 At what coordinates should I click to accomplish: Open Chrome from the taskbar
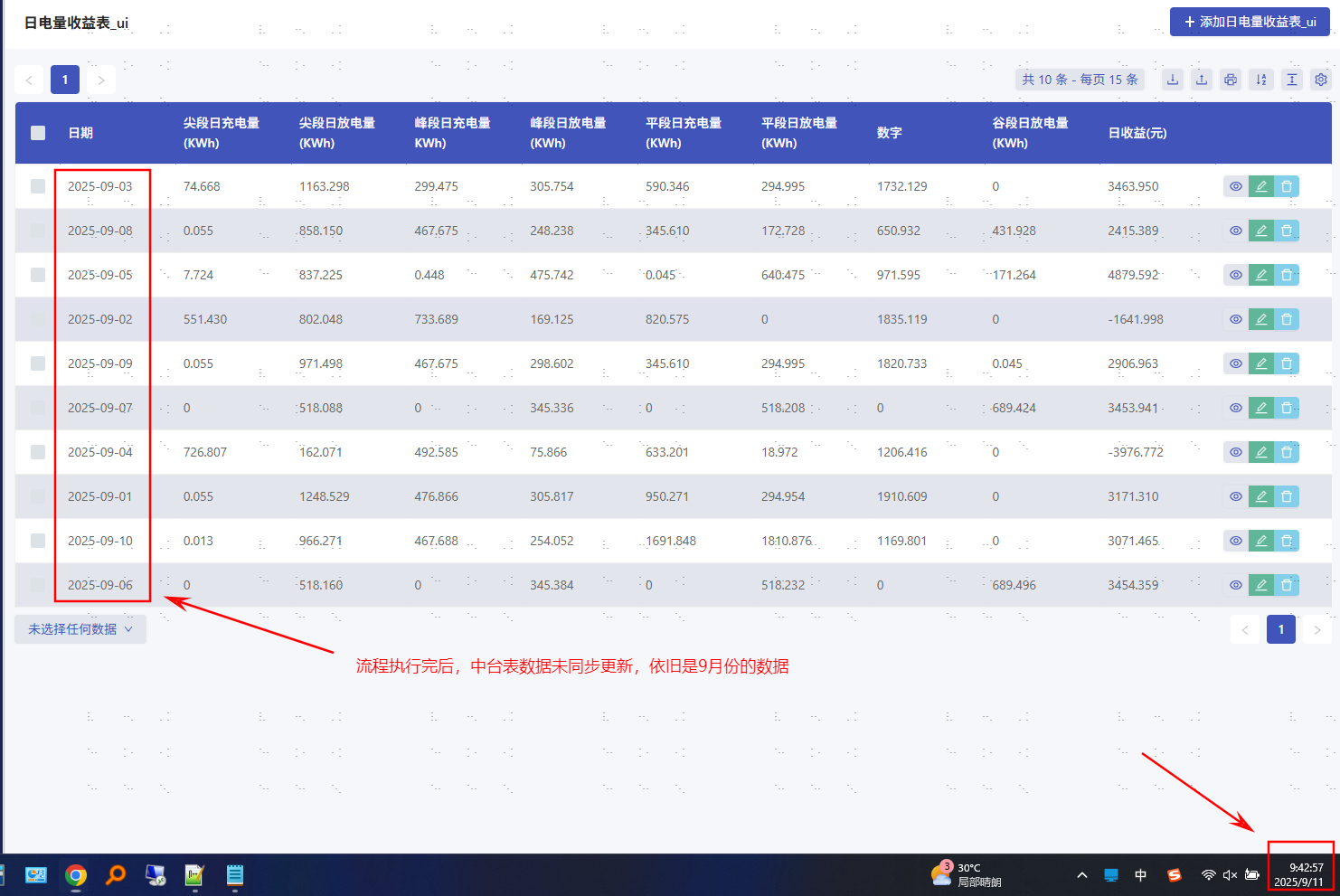coord(76,874)
